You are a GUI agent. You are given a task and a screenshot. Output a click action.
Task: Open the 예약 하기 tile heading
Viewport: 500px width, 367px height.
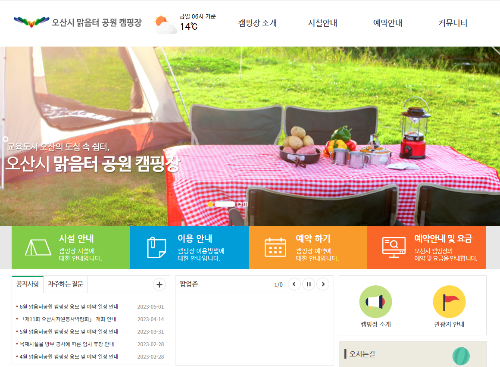313,239
